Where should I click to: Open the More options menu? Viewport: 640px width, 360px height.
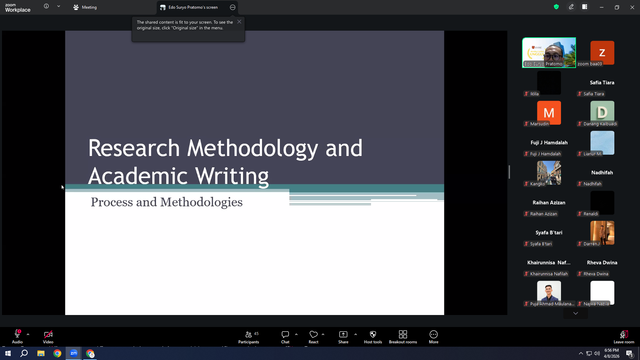(x=433, y=337)
